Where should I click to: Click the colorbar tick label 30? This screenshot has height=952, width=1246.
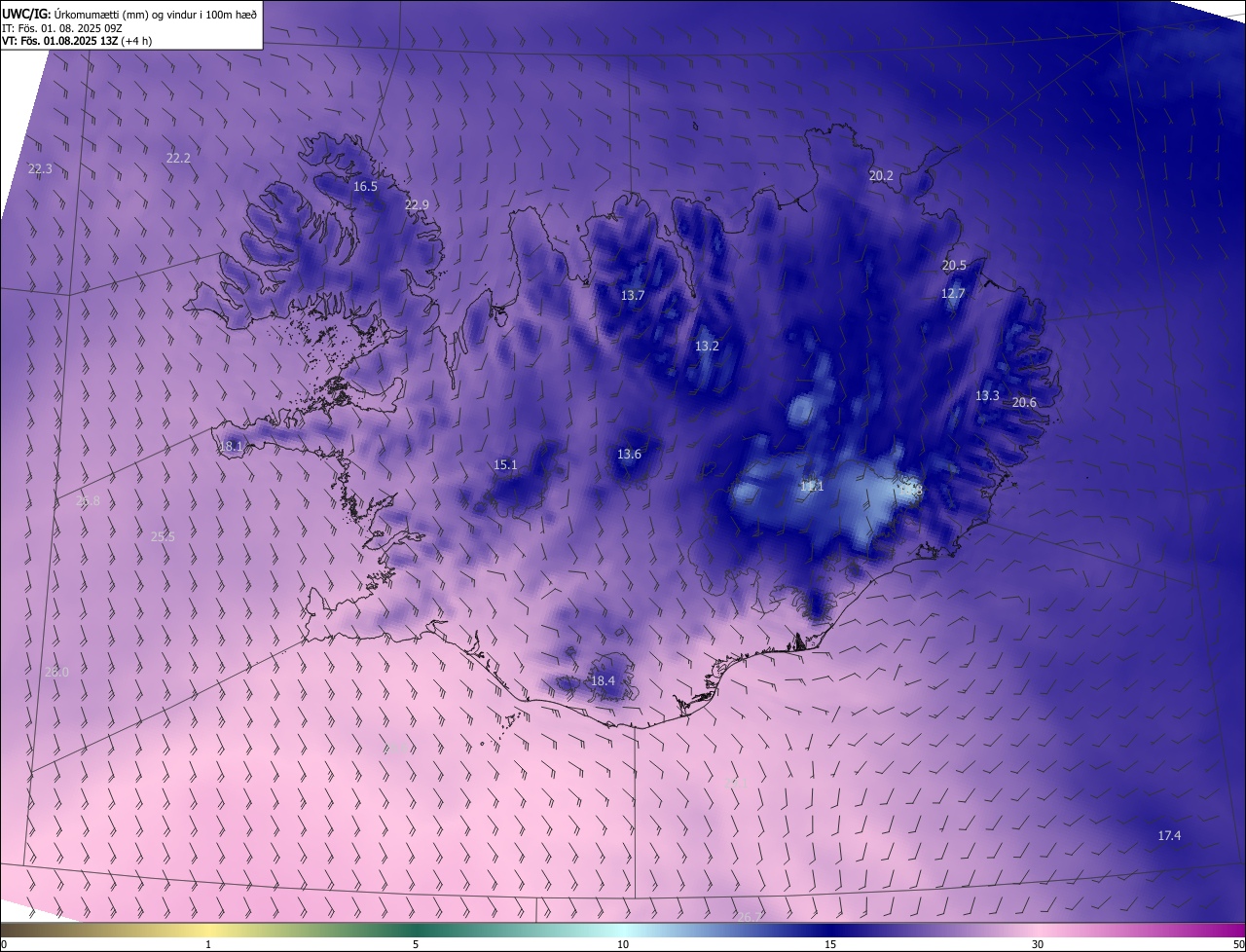tap(1038, 944)
